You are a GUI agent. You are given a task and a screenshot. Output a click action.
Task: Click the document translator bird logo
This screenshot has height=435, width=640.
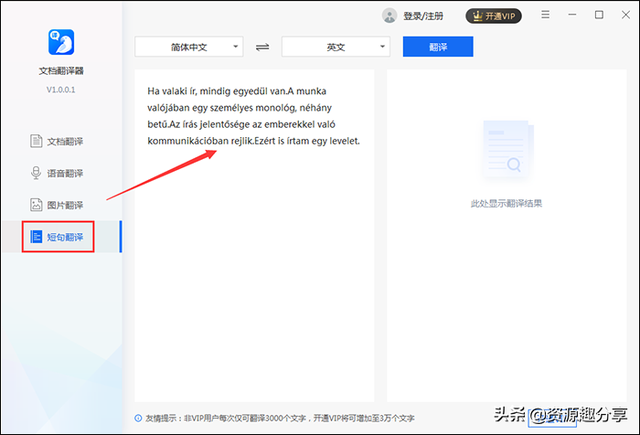click(x=61, y=42)
